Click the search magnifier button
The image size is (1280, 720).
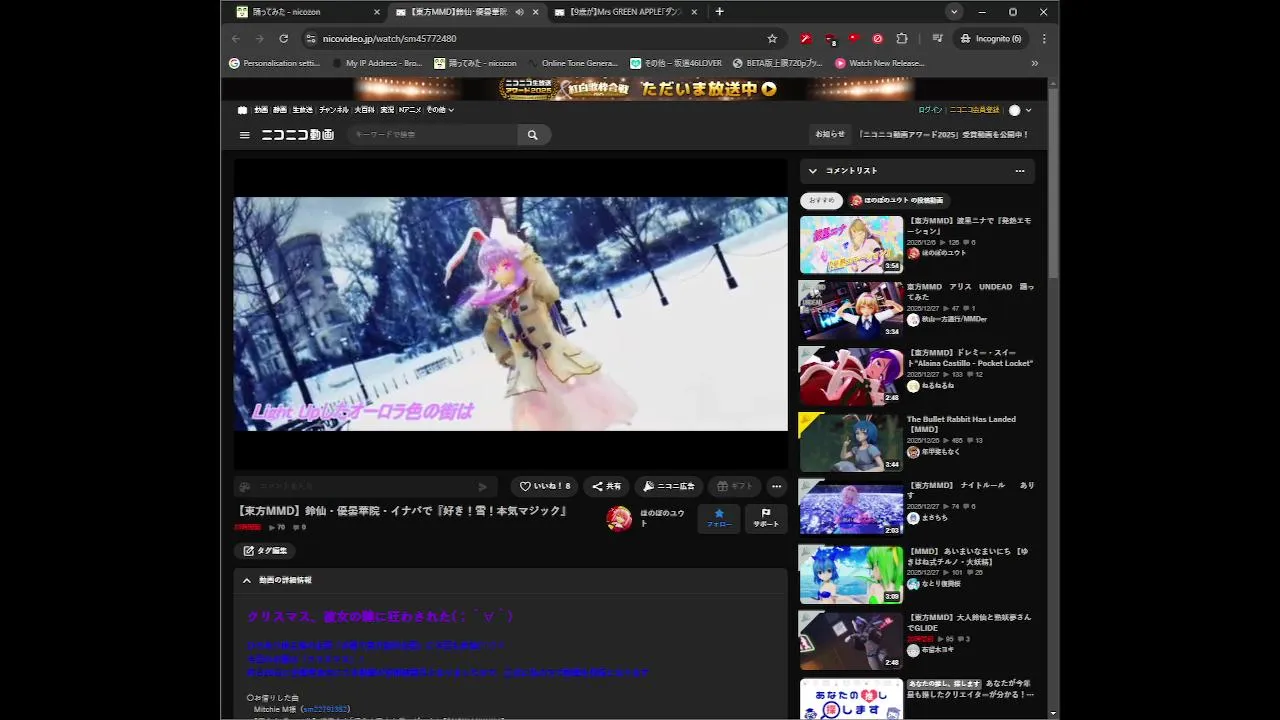click(x=533, y=135)
